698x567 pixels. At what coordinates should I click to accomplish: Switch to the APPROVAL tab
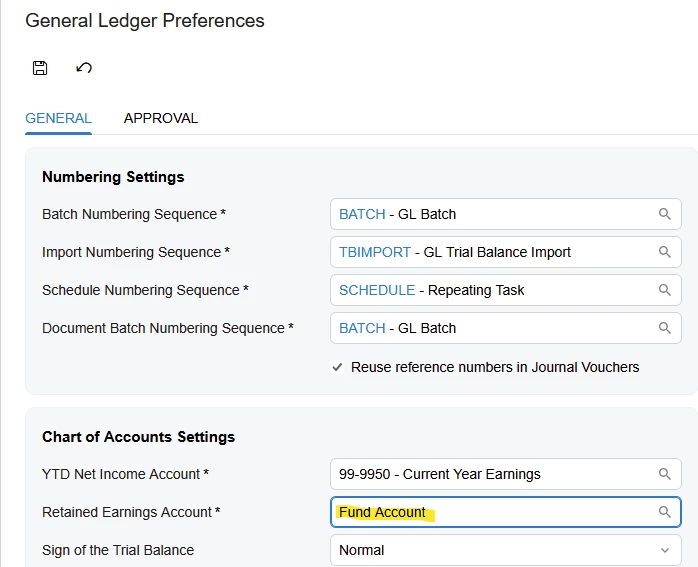tap(161, 118)
